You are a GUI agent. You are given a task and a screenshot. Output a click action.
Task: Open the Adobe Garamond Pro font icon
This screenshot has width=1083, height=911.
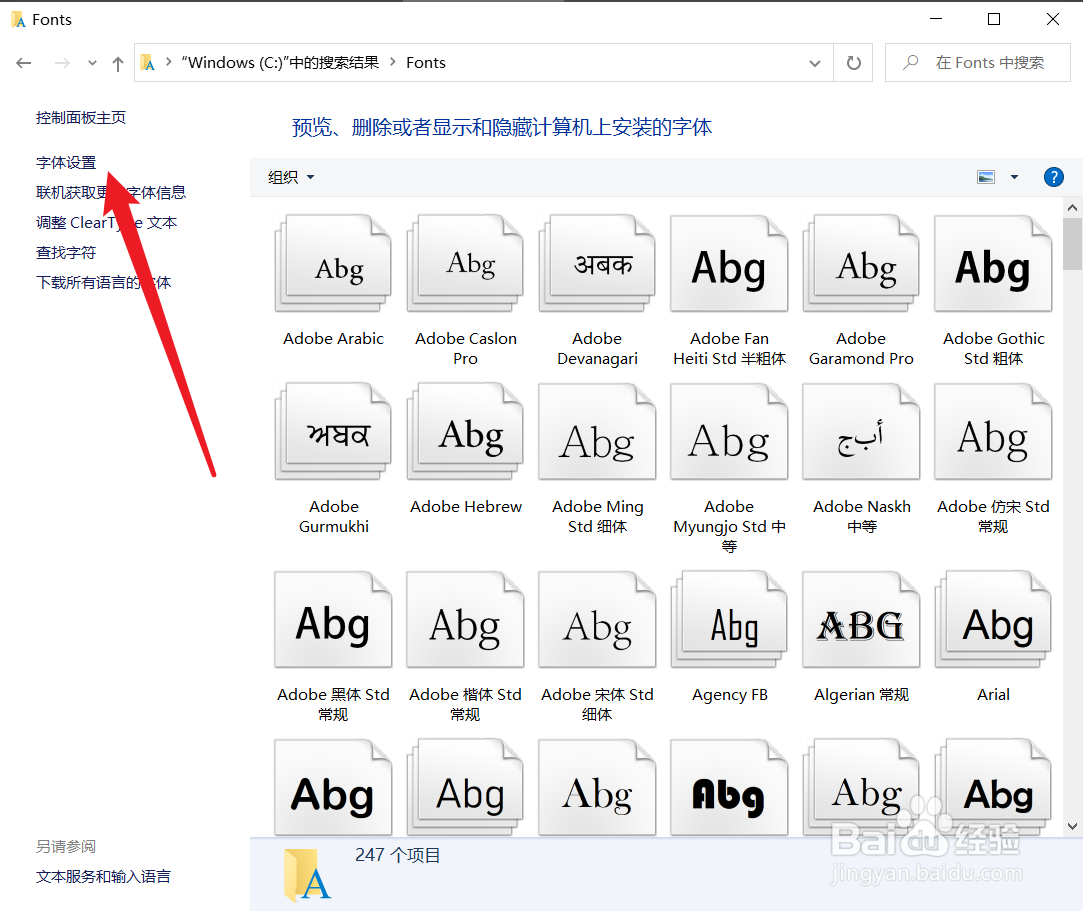861,263
